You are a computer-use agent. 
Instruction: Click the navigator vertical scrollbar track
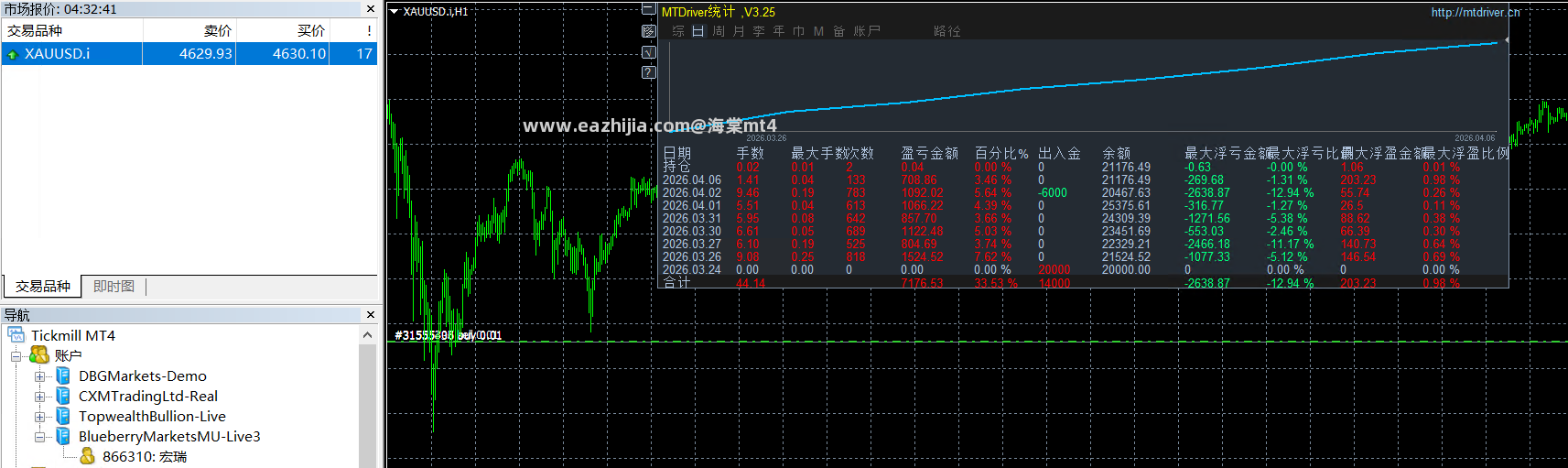coord(367,408)
